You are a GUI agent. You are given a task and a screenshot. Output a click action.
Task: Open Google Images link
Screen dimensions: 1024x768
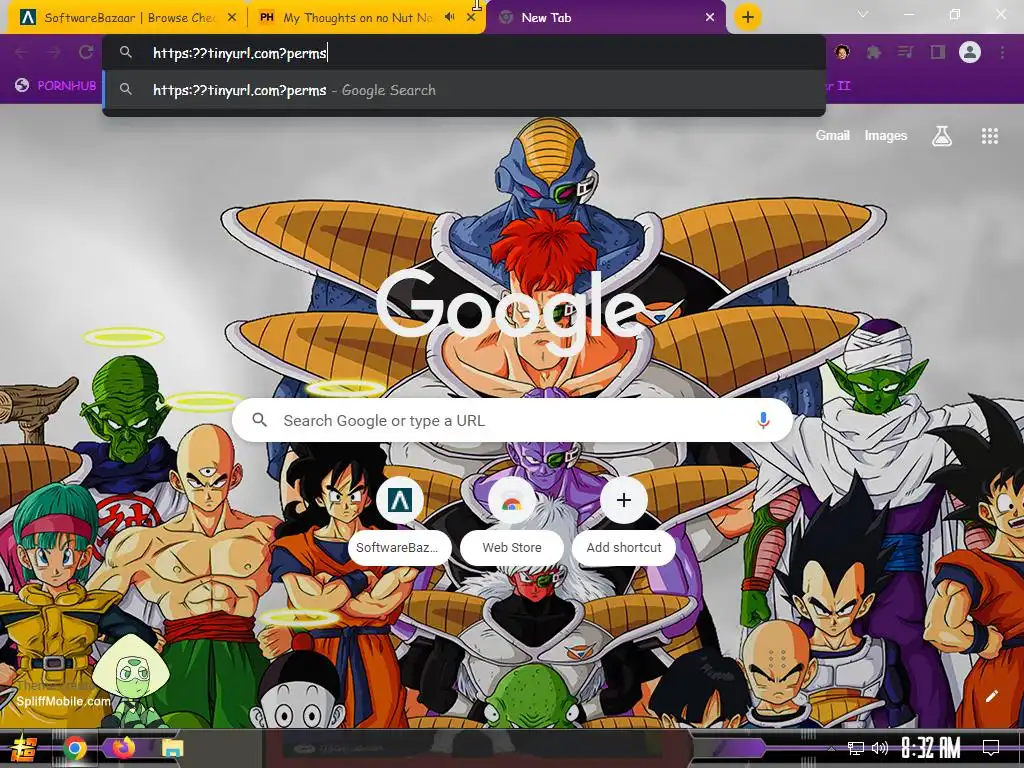pyautogui.click(x=886, y=136)
